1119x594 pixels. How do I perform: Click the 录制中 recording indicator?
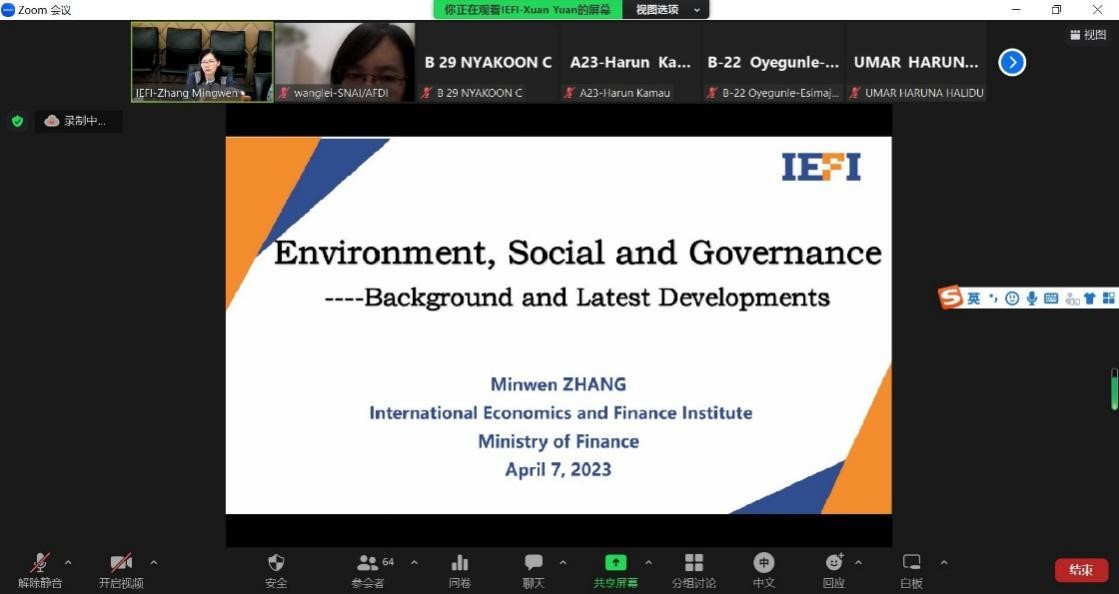[x=78, y=121]
